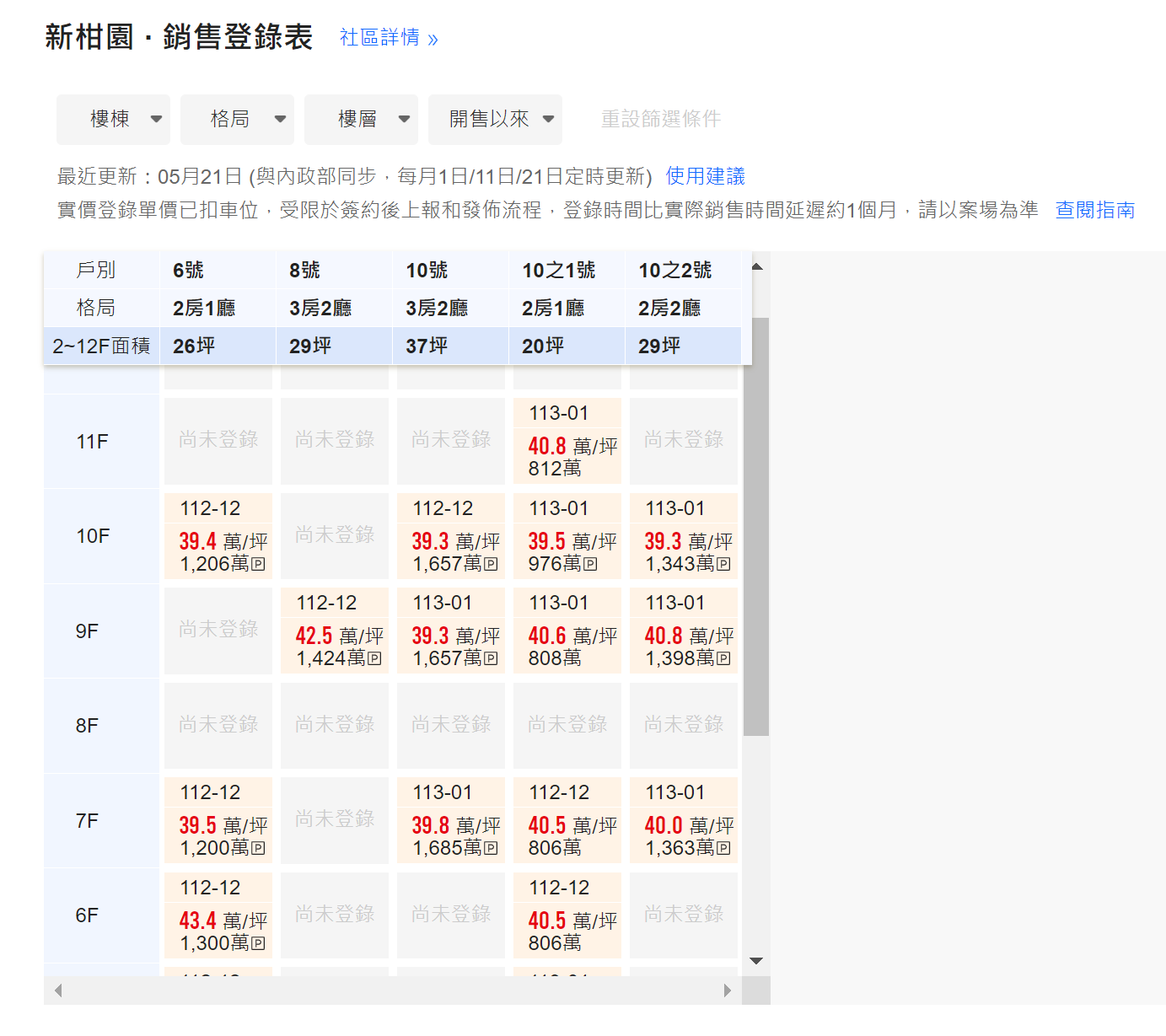Screen dimensions: 1166x1036
Task: Click 重設篩選條件 reset filters button
Action: pyautogui.click(x=660, y=119)
